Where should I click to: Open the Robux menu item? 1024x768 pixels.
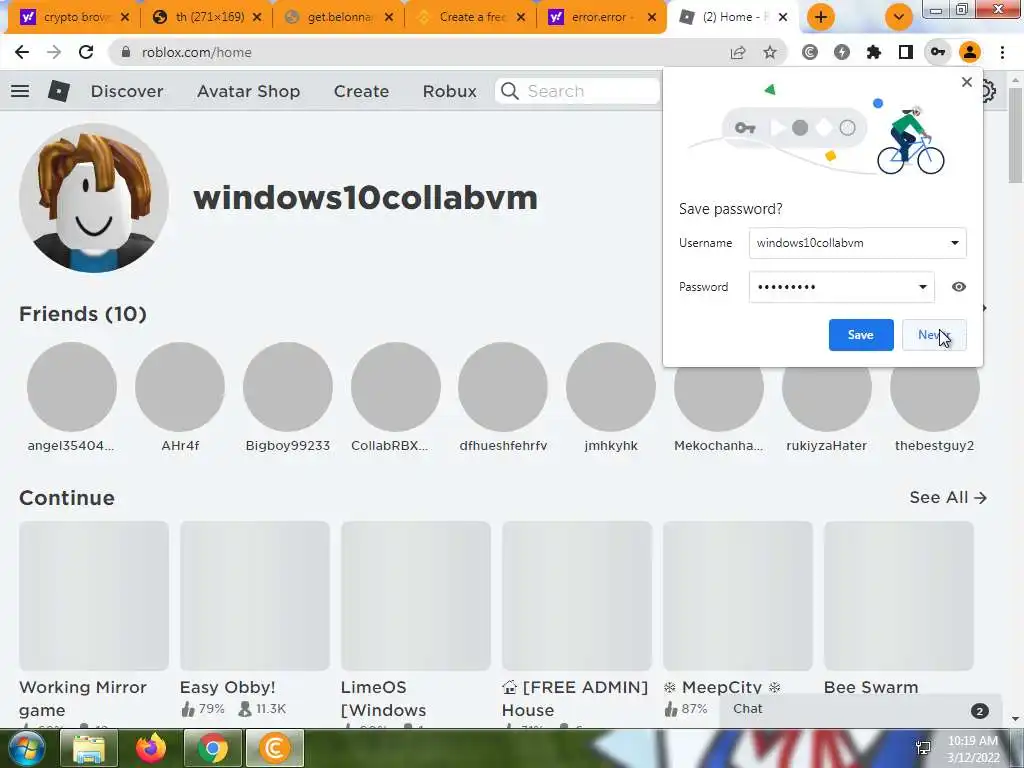[x=449, y=91]
